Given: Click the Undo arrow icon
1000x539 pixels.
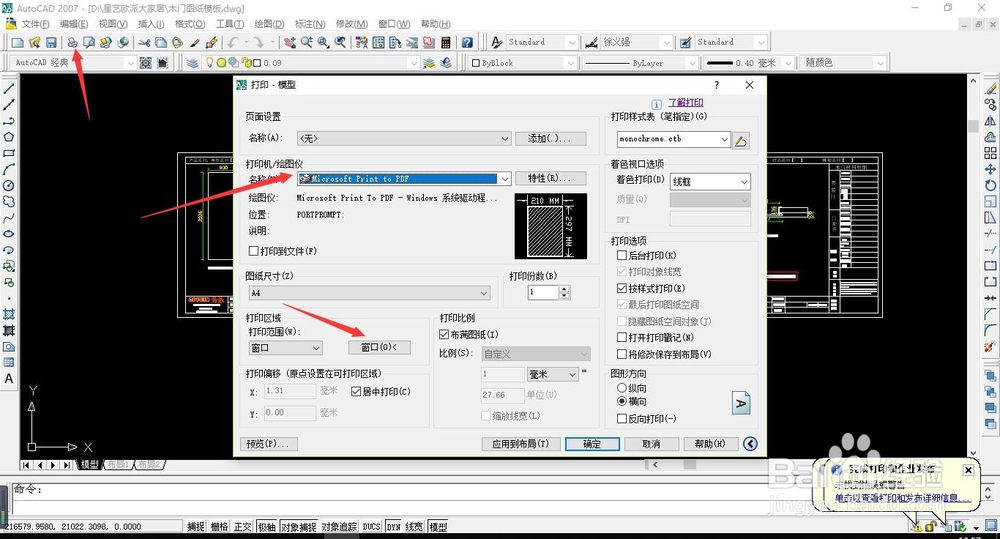Looking at the screenshot, I should tap(233, 42).
